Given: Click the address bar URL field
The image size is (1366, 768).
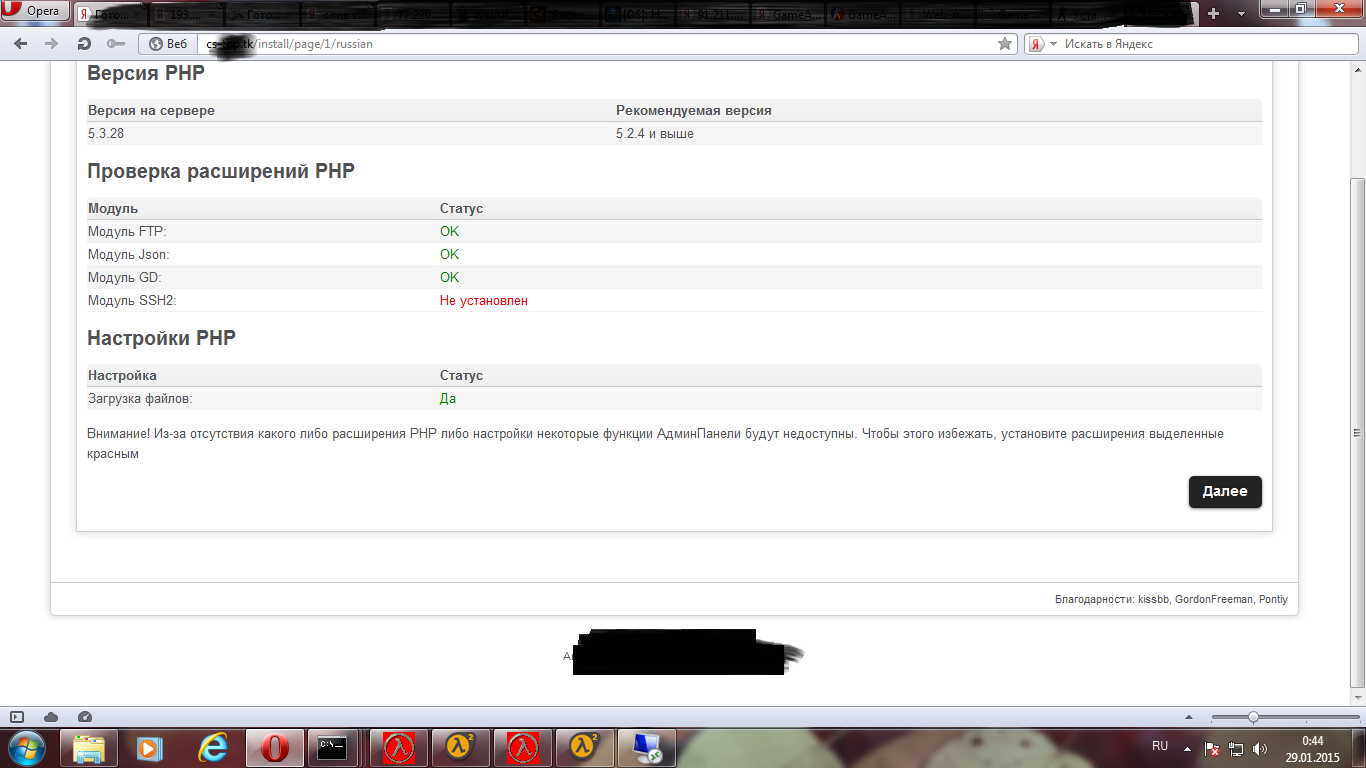Looking at the screenshot, I should click(x=600, y=44).
